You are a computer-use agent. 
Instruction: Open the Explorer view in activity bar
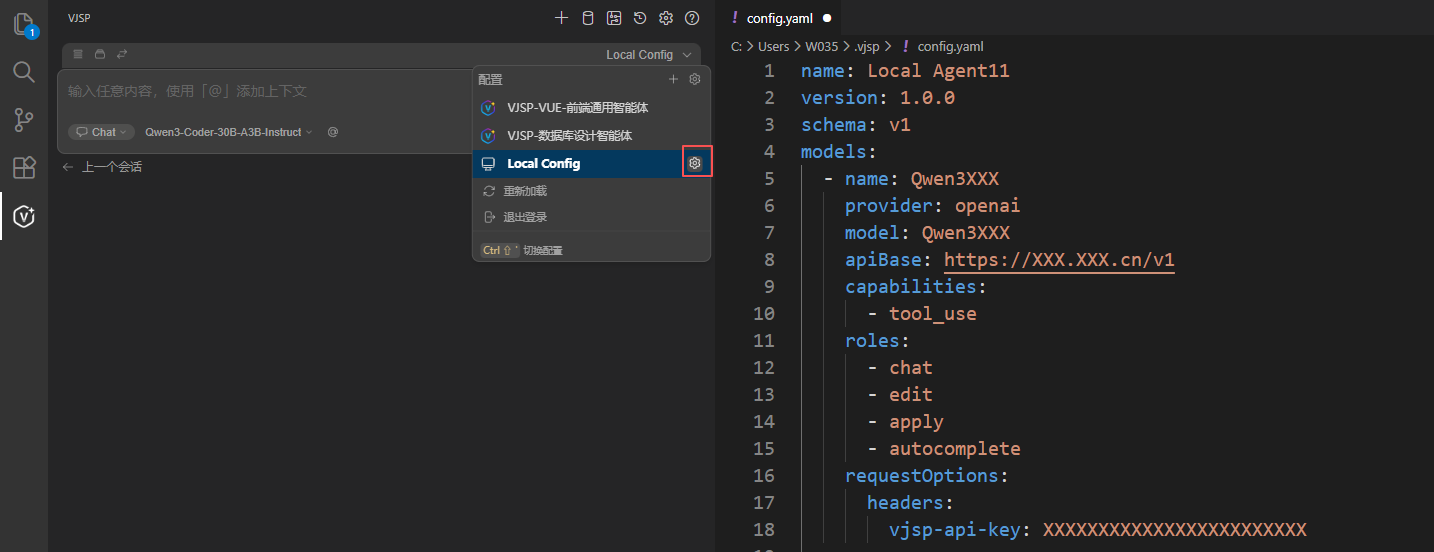pos(24,24)
